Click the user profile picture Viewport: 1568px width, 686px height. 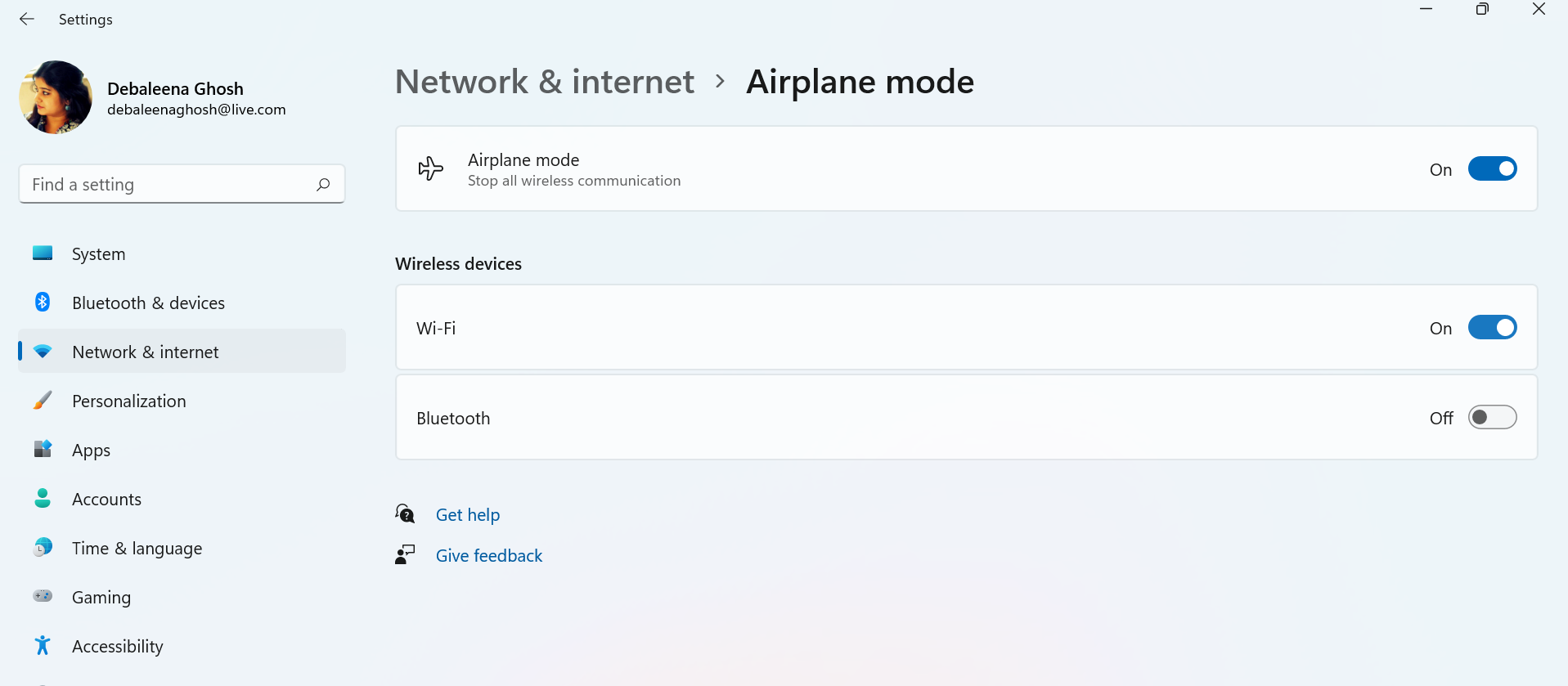click(x=56, y=97)
